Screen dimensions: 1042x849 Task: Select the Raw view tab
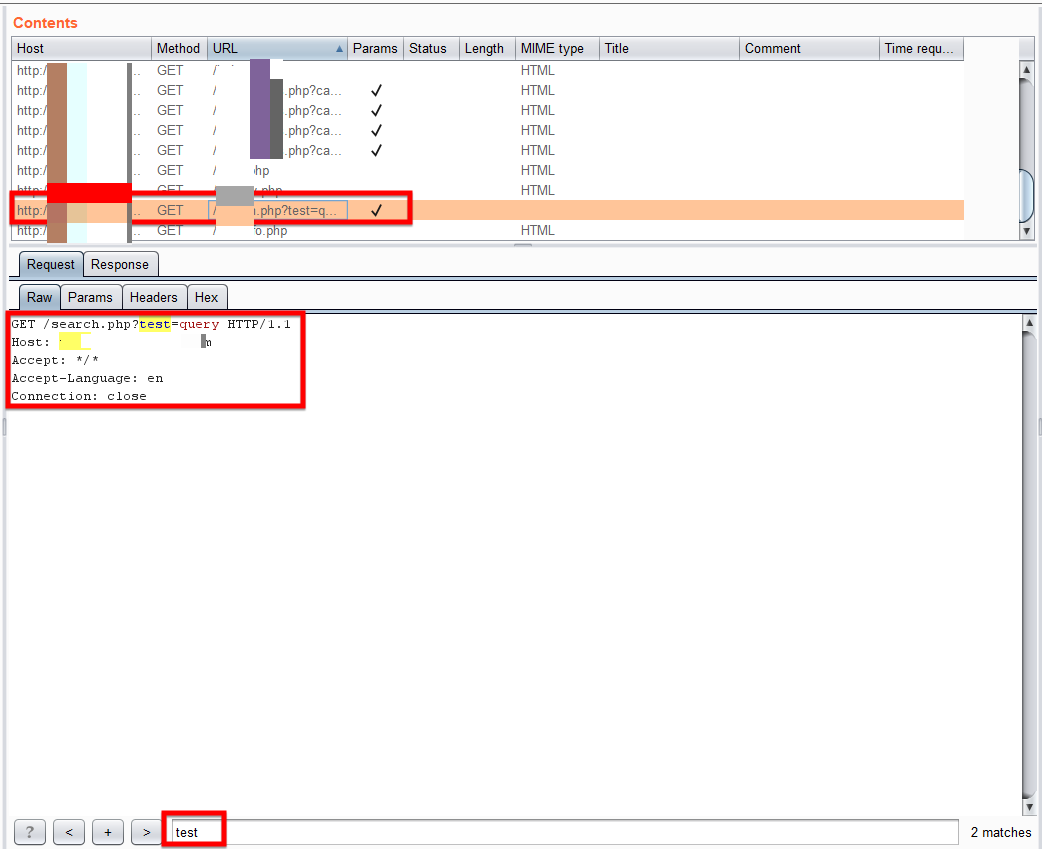point(40,297)
